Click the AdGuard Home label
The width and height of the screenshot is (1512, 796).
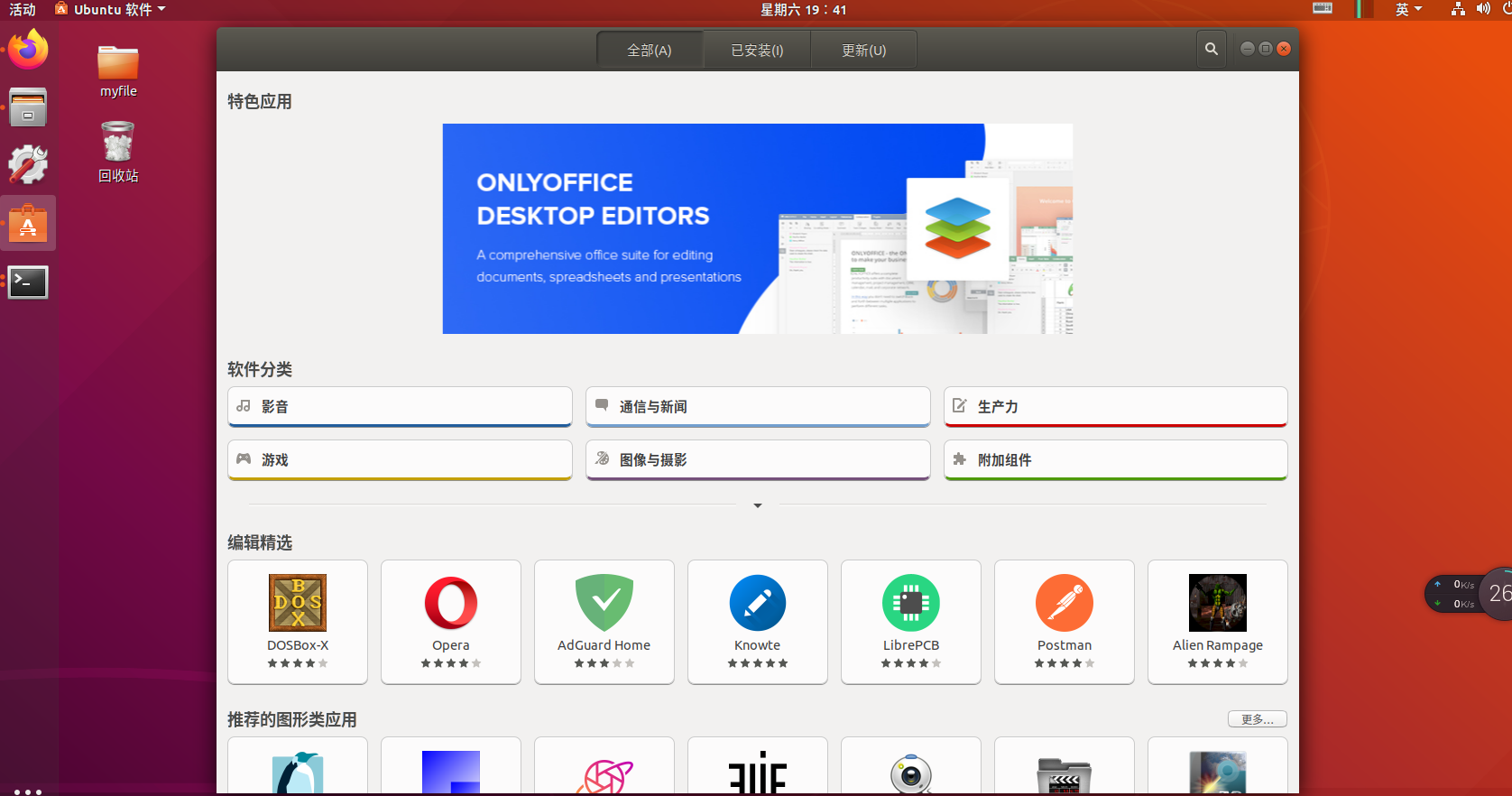[x=604, y=645]
